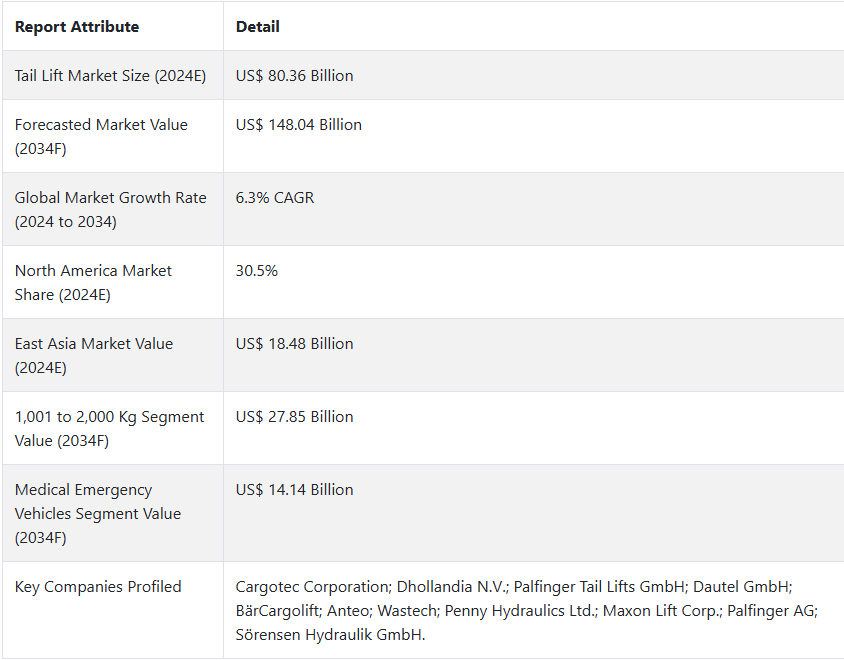Click the 6.3% CAGR value
Viewport: 844px width, 660px height.
(275, 198)
